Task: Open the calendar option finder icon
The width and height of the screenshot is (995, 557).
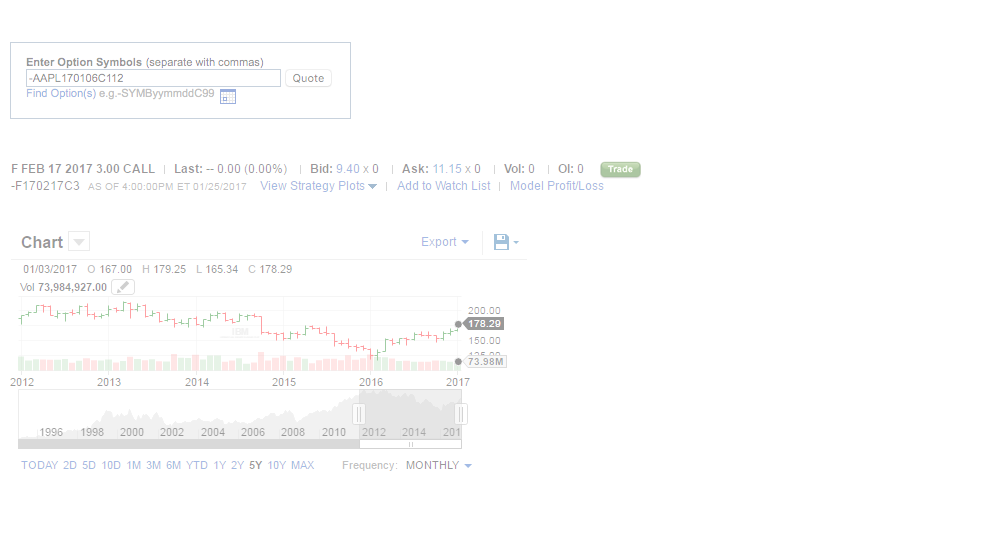Action: pos(227,96)
